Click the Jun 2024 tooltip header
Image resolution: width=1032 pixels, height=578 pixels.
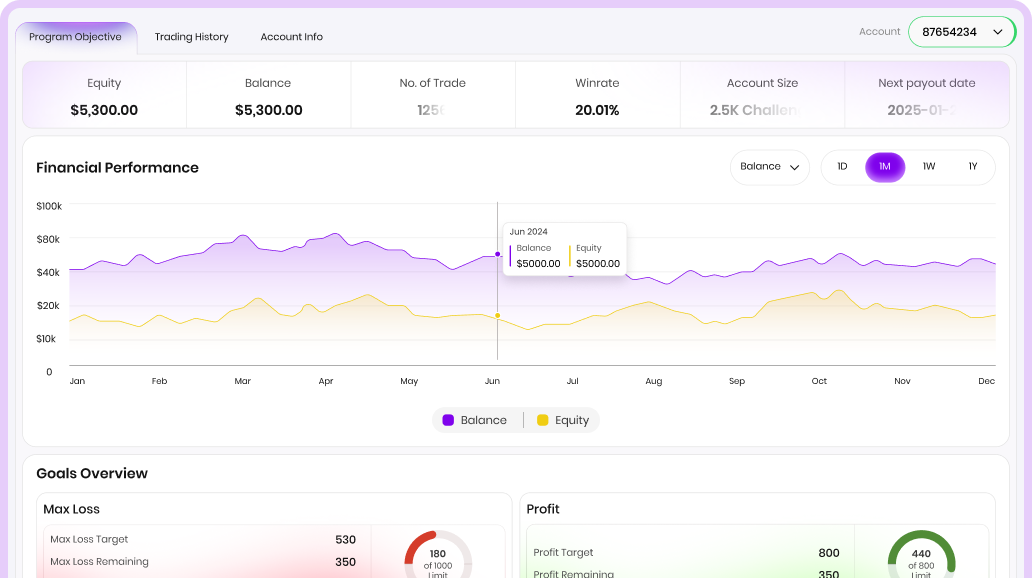click(x=529, y=232)
